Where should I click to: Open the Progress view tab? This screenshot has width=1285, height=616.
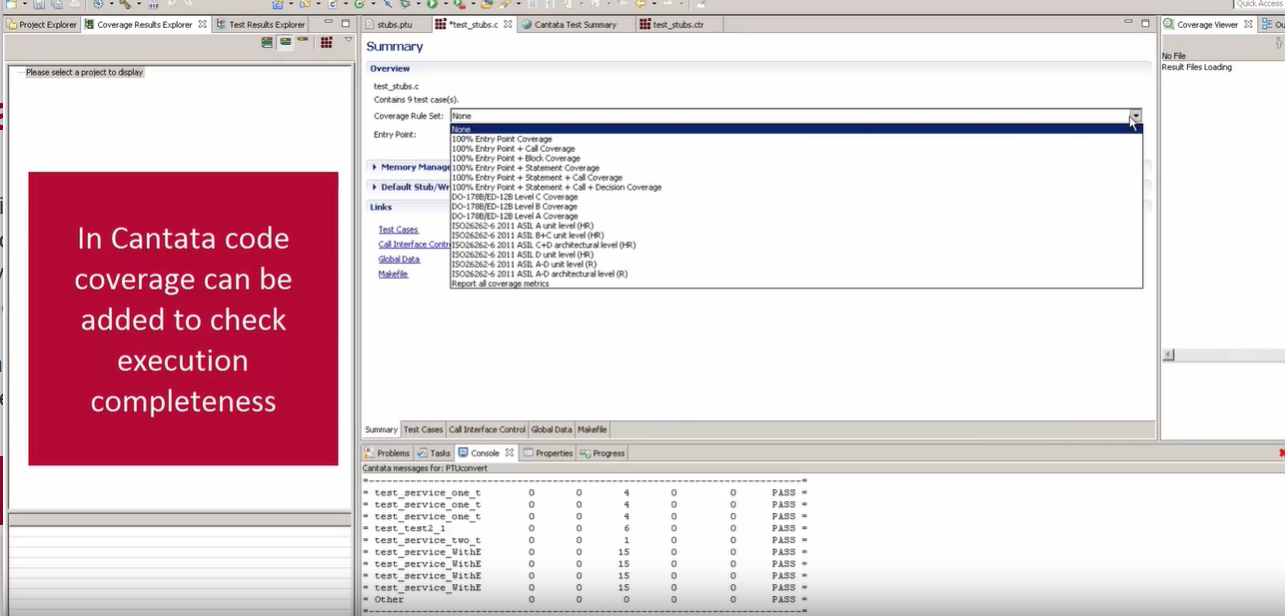(x=602, y=453)
